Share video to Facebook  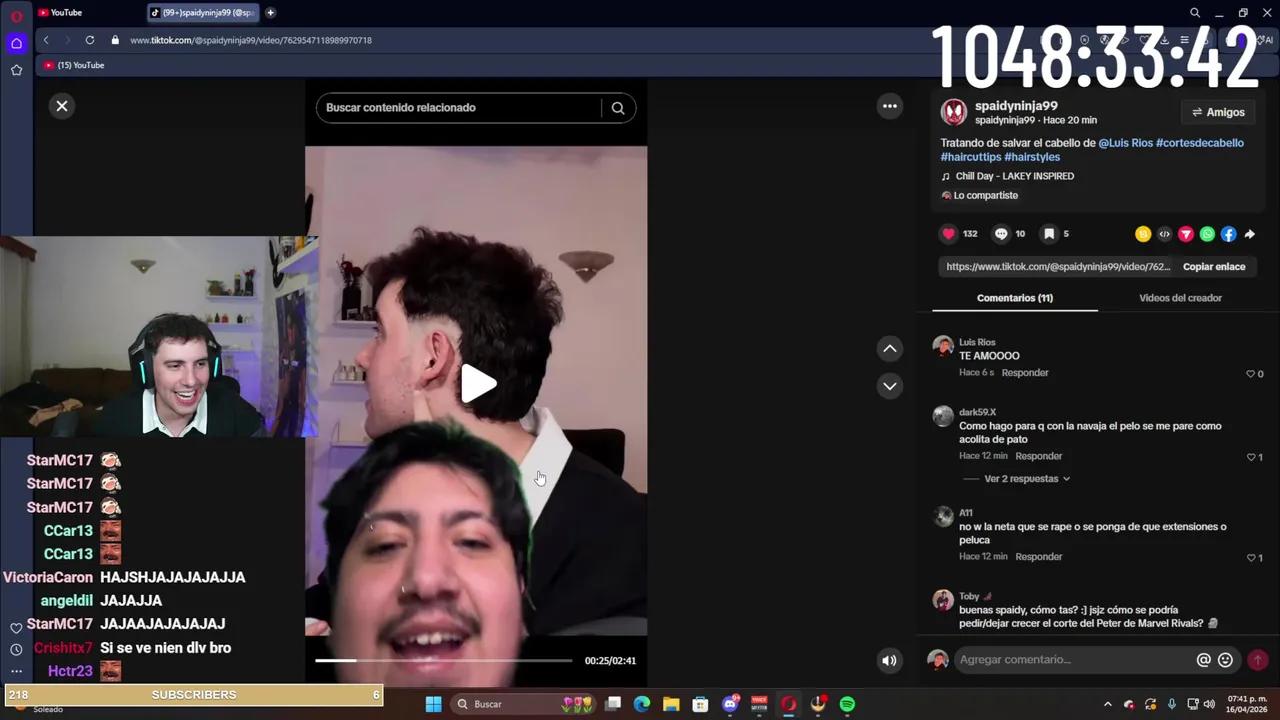point(1228,234)
